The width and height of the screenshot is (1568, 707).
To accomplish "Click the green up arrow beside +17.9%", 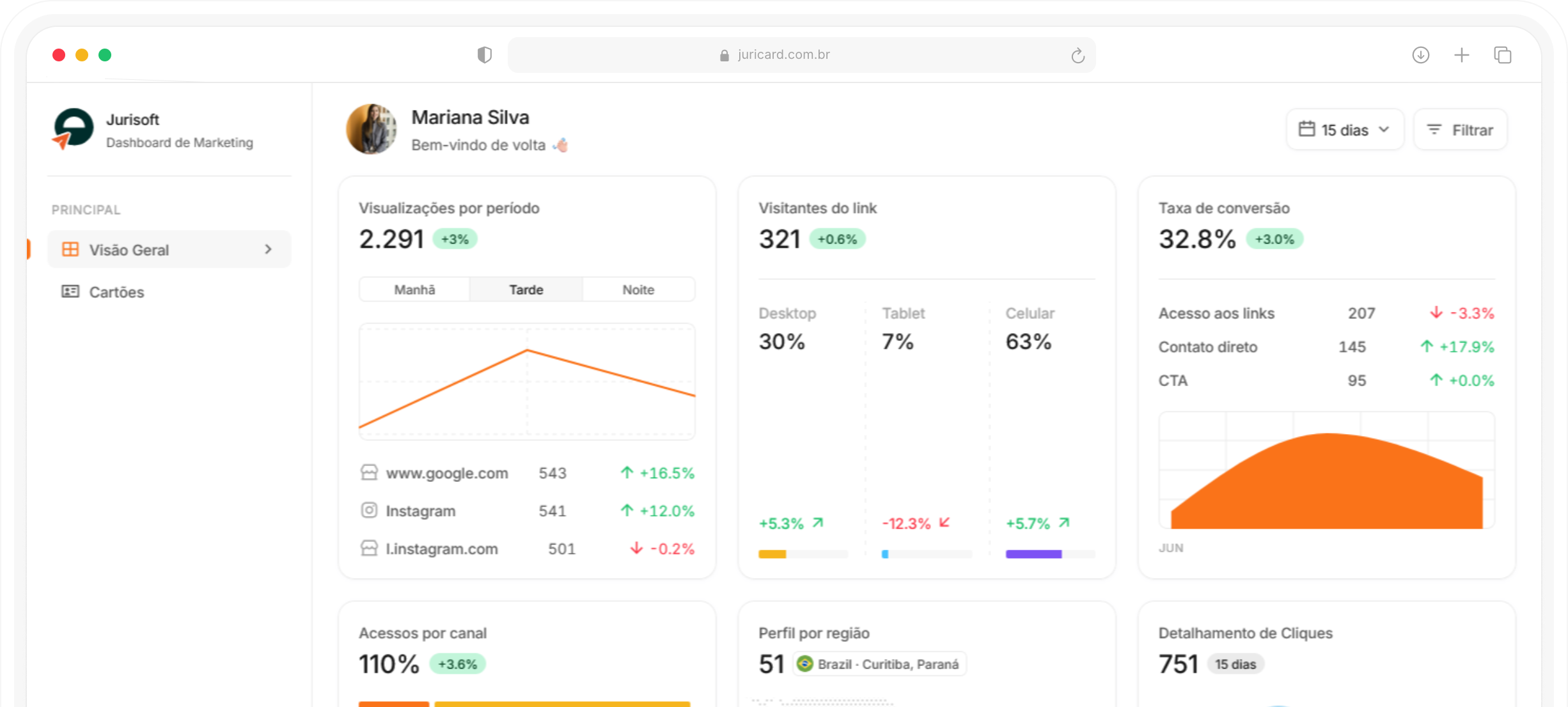I will click(x=1427, y=346).
